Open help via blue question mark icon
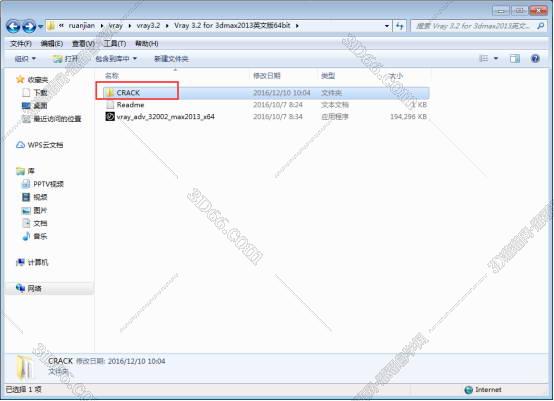 coord(535,59)
